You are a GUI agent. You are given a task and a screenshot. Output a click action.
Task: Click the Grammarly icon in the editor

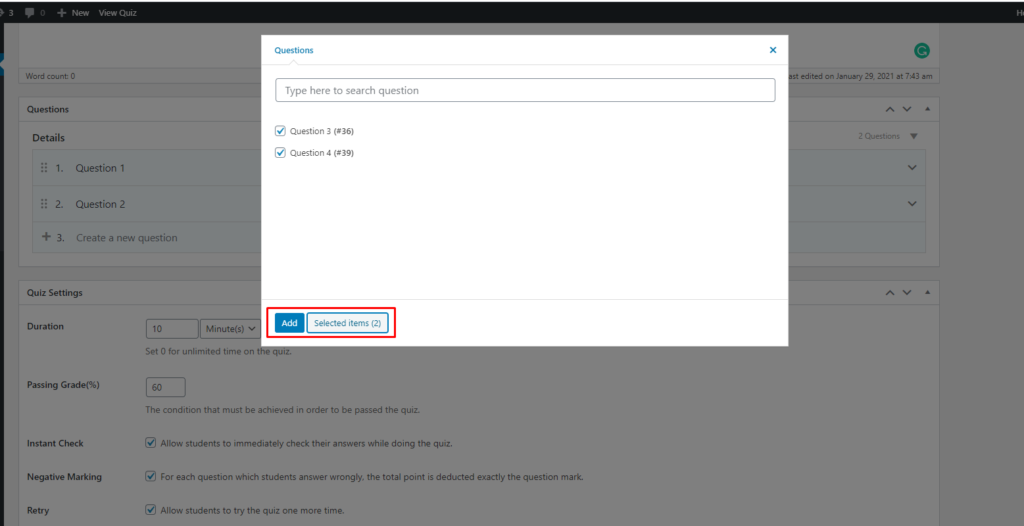pyautogui.click(x=921, y=50)
